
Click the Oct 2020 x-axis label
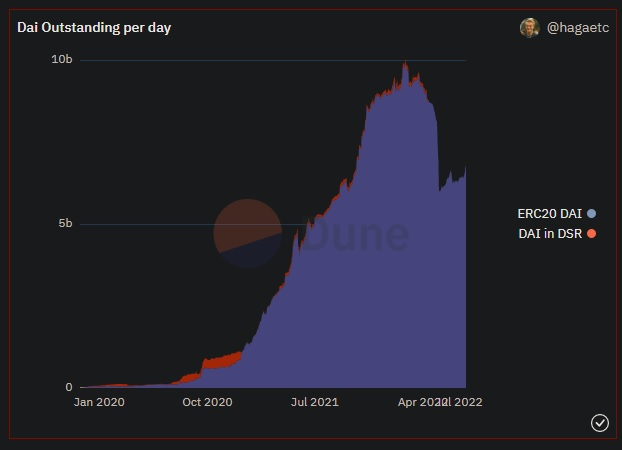pos(207,402)
